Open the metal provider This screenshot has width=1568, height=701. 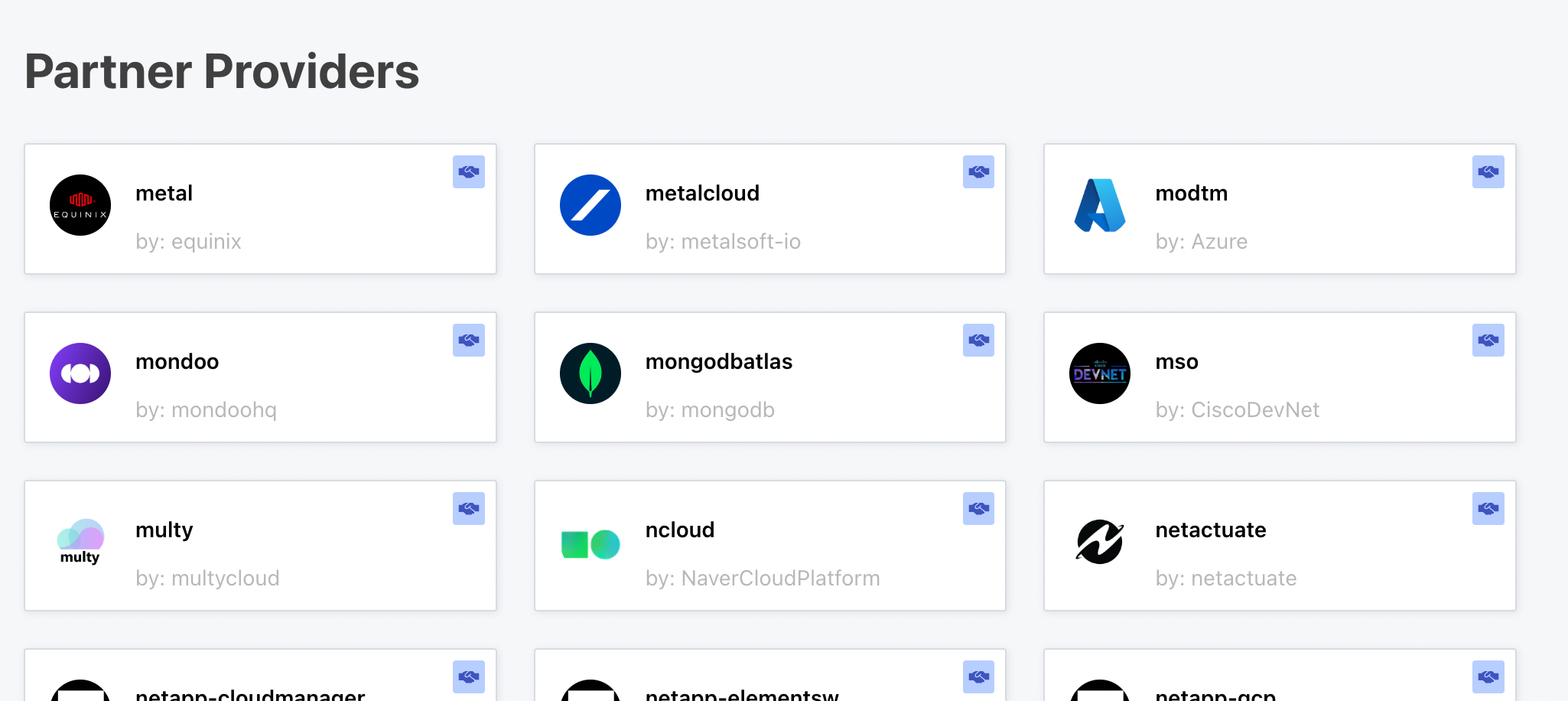click(260, 209)
